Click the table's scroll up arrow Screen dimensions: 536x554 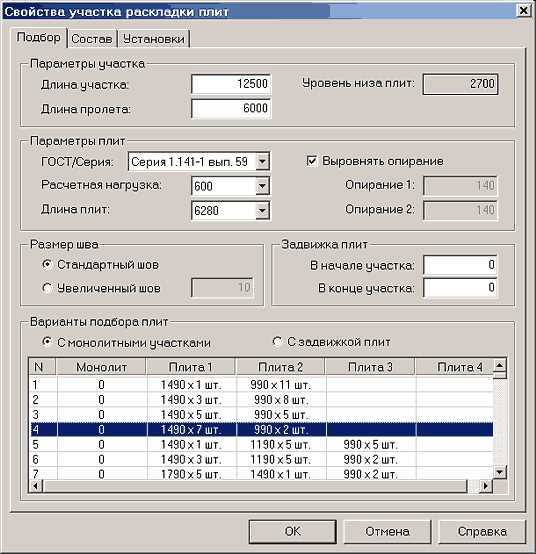(500, 365)
